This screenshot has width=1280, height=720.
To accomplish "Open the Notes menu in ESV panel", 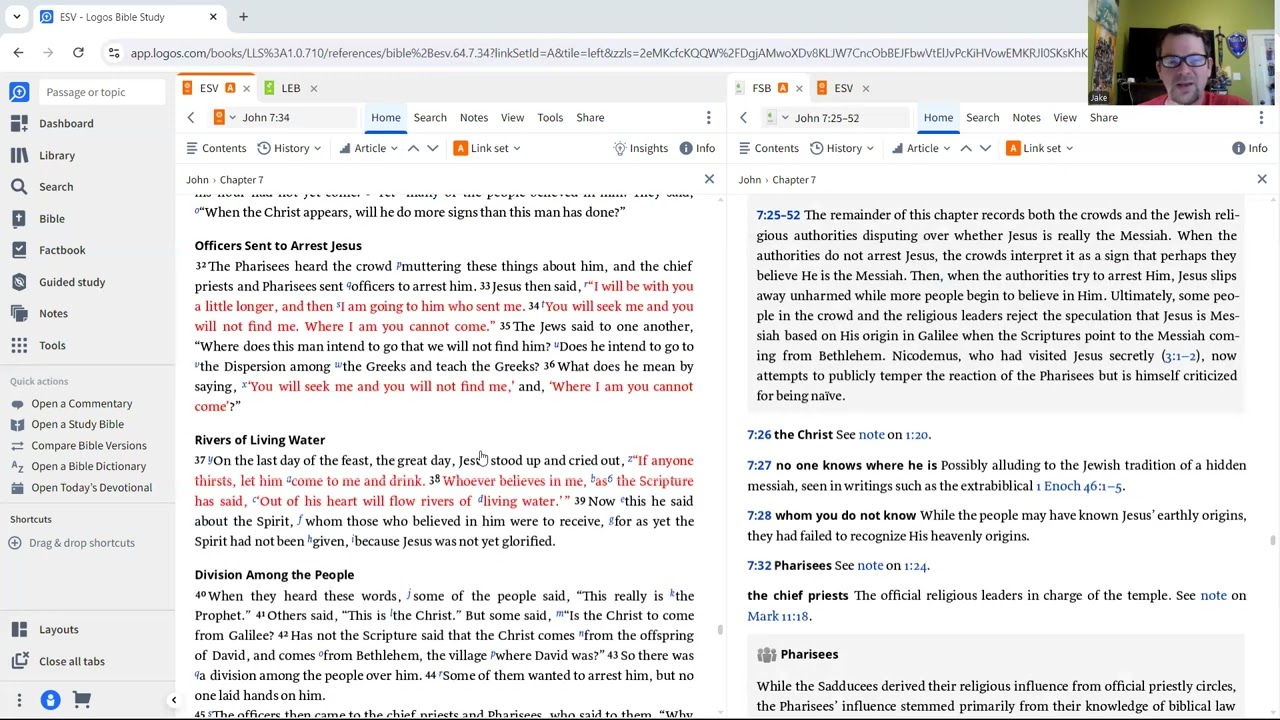I will [x=473, y=118].
